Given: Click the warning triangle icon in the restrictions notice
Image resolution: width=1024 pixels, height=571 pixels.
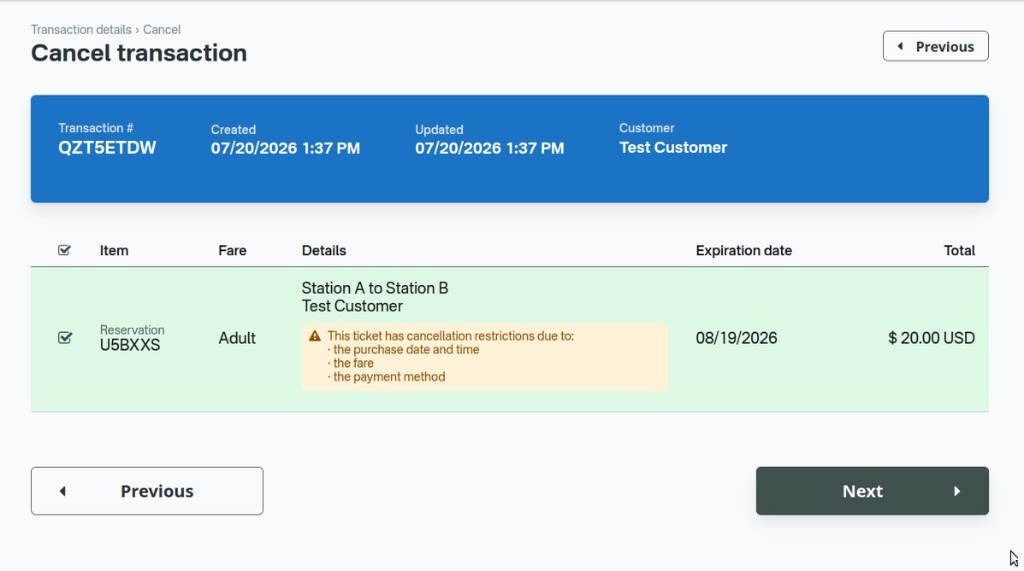Looking at the screenshot, I should tap(315, 336).
